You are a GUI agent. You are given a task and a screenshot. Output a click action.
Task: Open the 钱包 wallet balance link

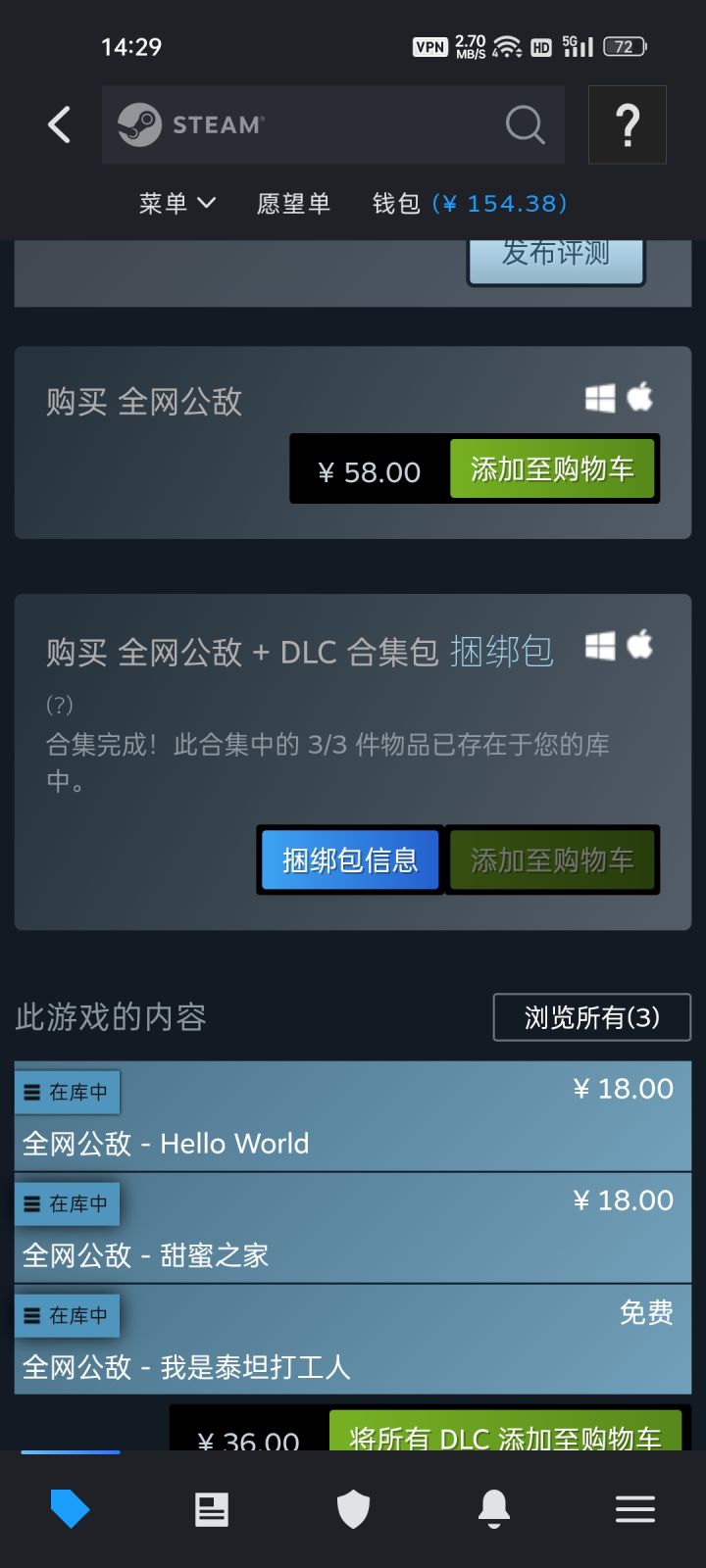point(470,203)
